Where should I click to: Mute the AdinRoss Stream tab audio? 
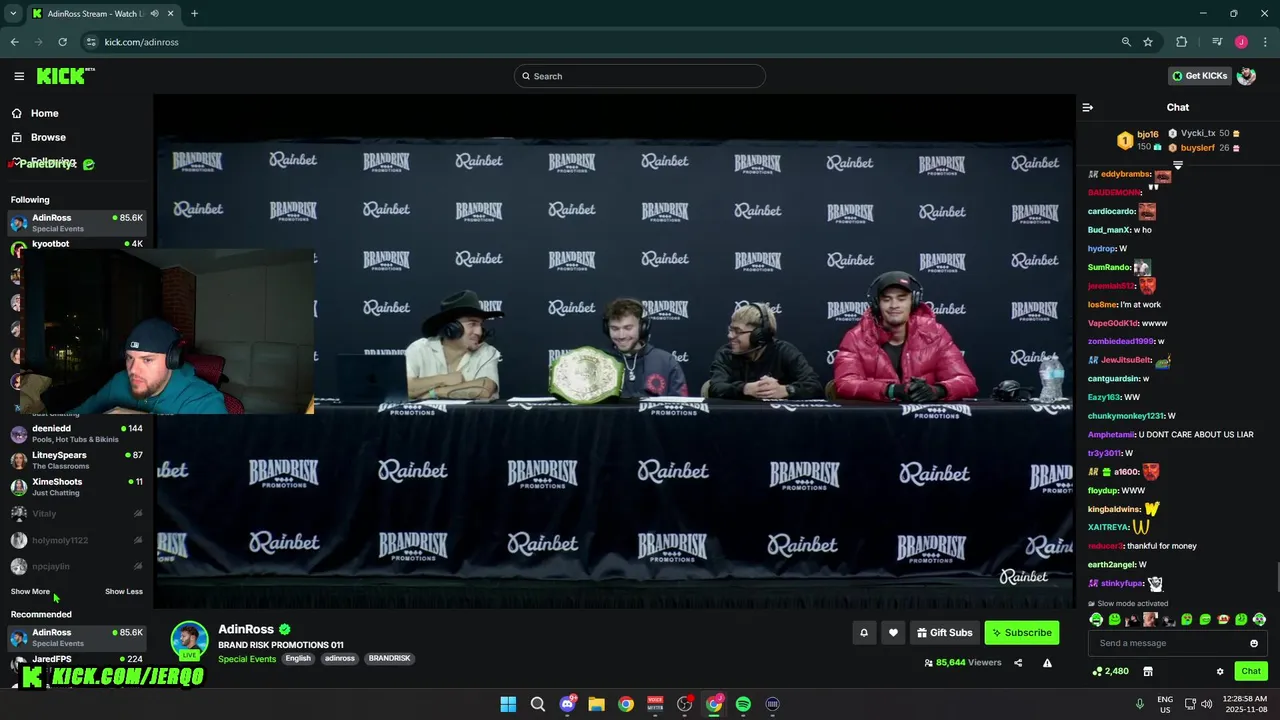(154, 13)
